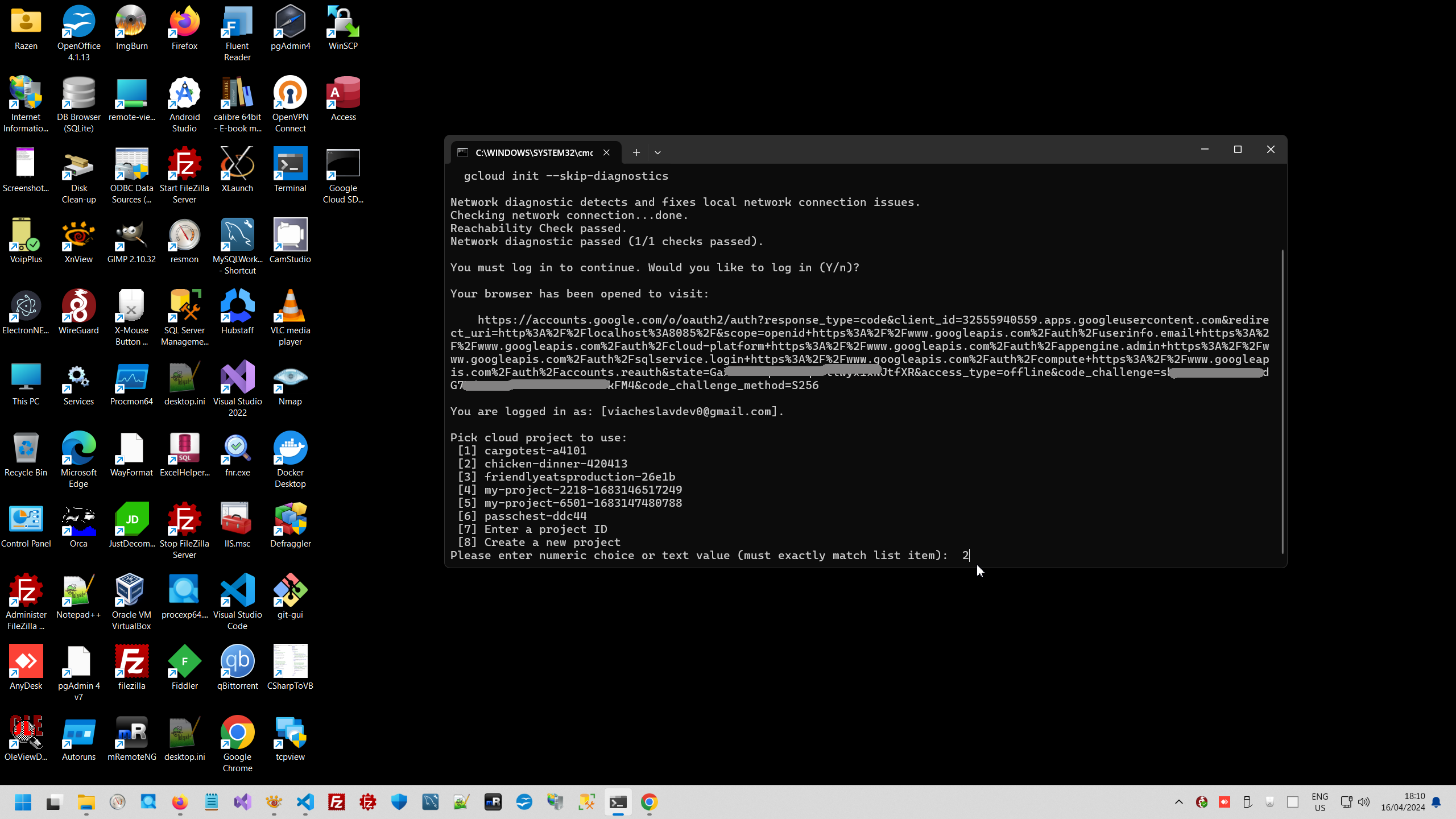The height and width of the screenshot is (819, 1456).
Task: Click the Visual Studio Code desktop icon
Action: pyautogui.click(x=237, y=591)
